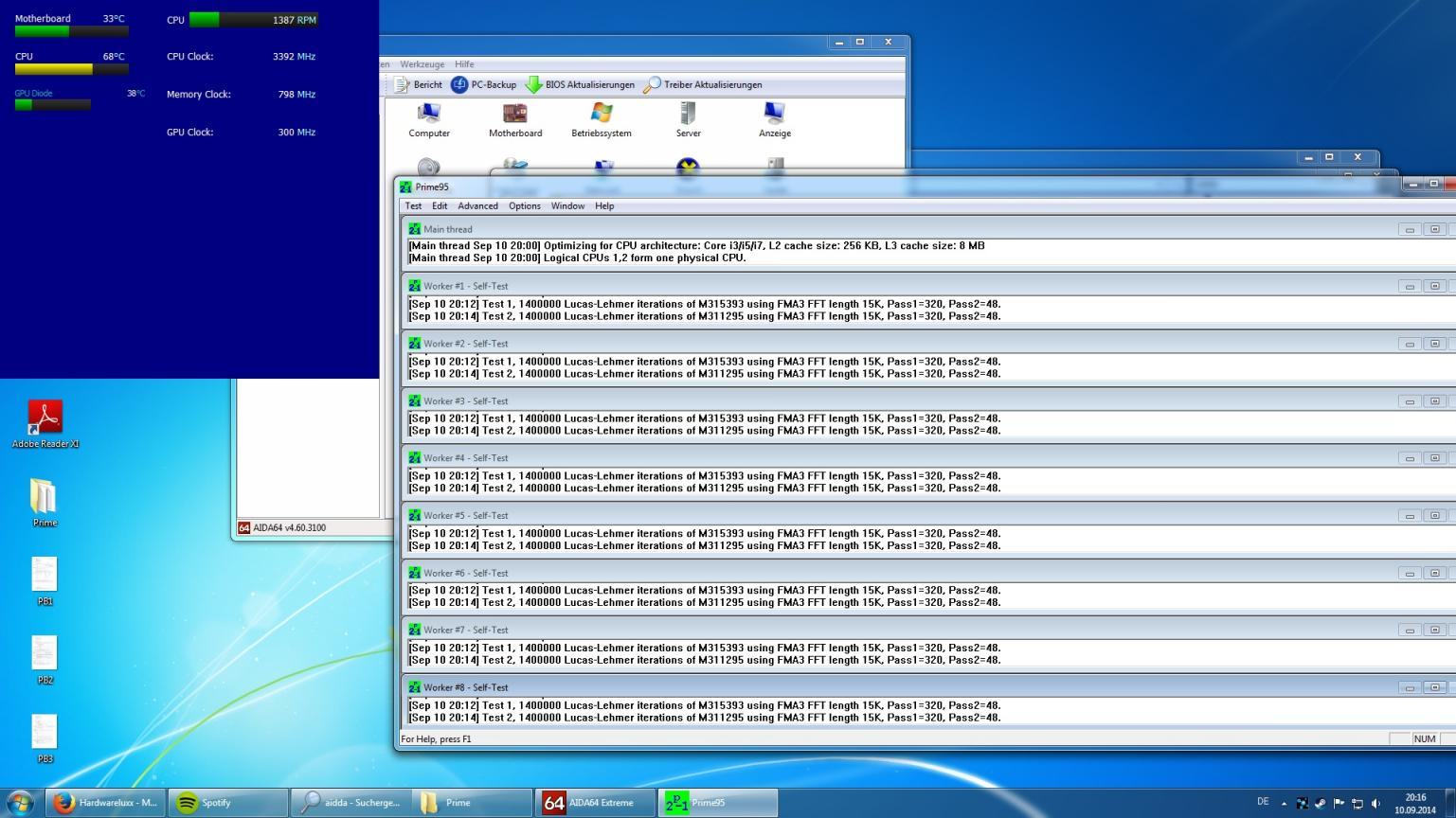Click Treiber Aktualisierungen in AIDA64 toolbar
This screenshot has height=818, width=1456.
pyautogui.click(x=702, y=84)
